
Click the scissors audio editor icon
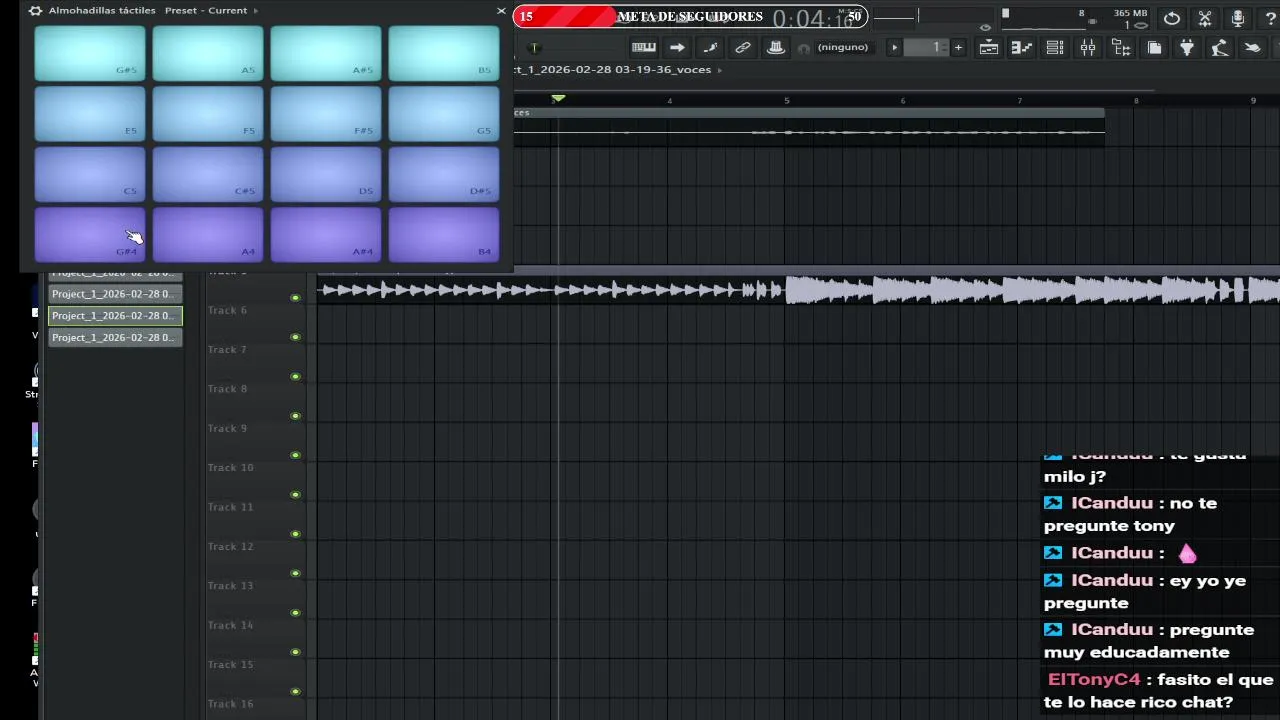[x=1205, y=18]
